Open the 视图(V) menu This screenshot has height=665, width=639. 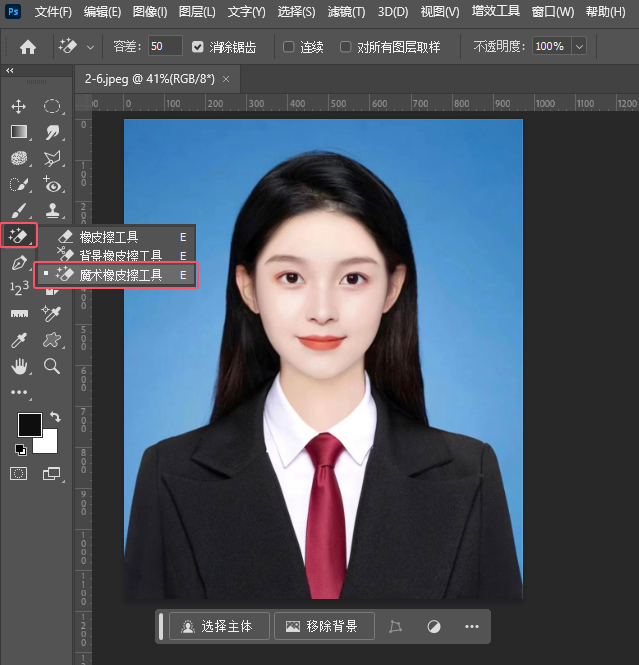(440, 12)
